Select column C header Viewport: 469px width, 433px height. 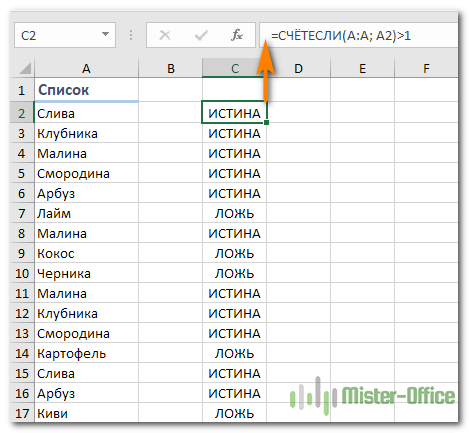pos(235,68)
